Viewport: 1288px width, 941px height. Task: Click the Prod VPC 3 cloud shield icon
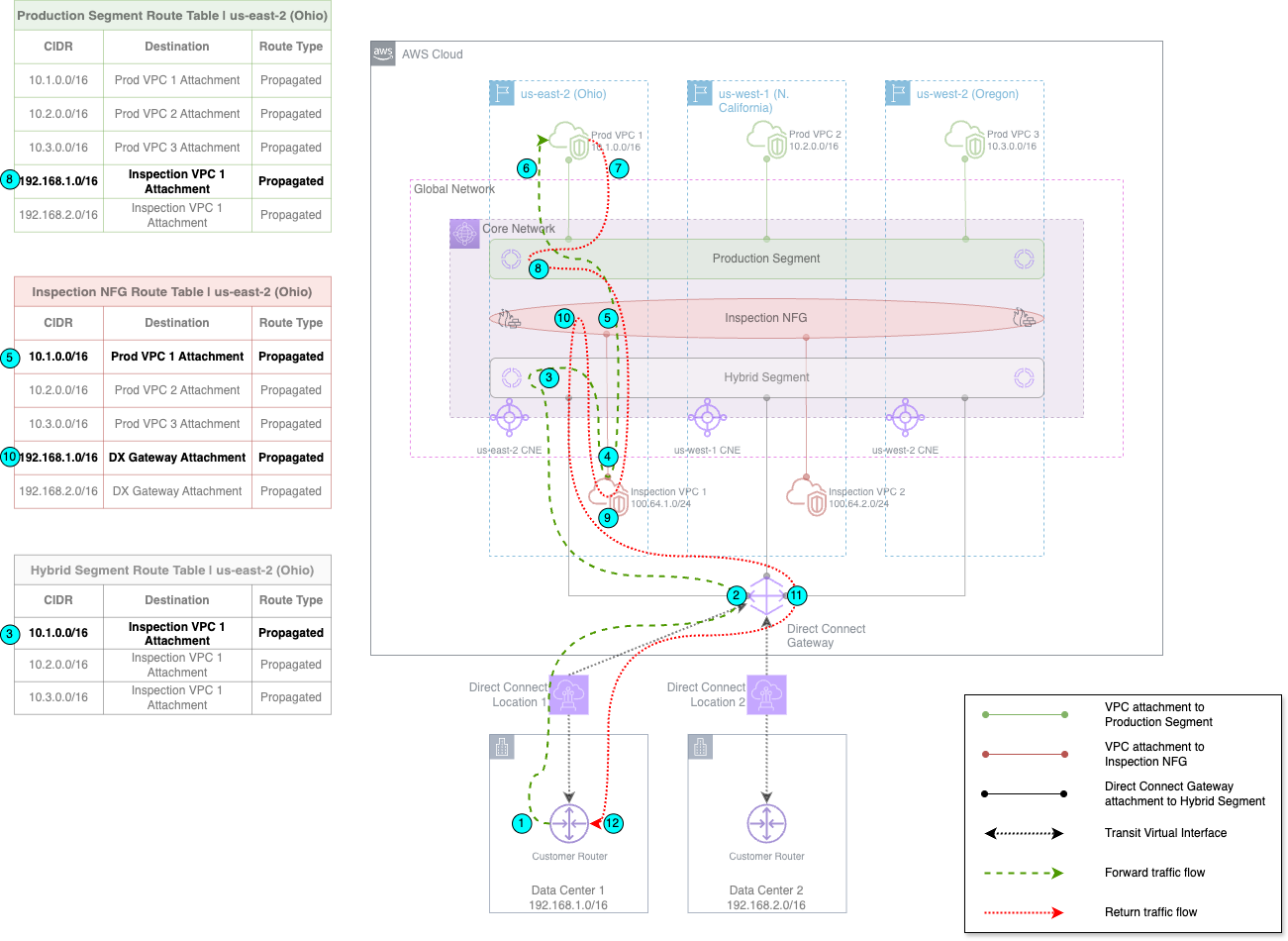click(965, 140)
